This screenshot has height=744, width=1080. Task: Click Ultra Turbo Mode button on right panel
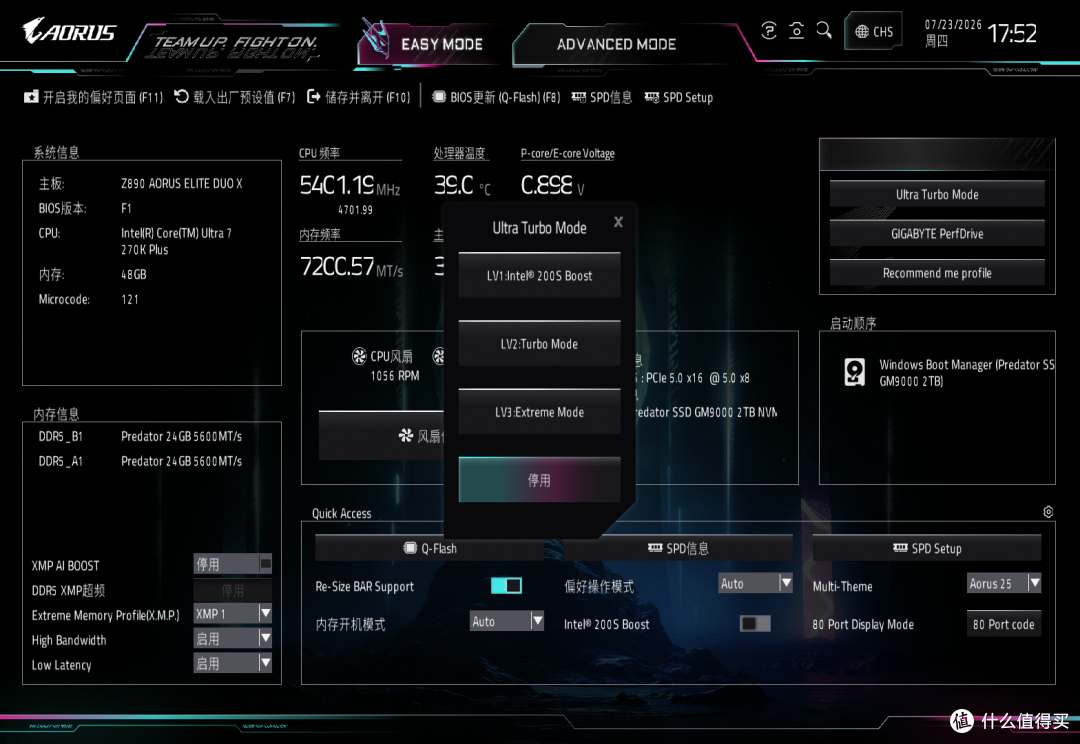pos(937,194)
